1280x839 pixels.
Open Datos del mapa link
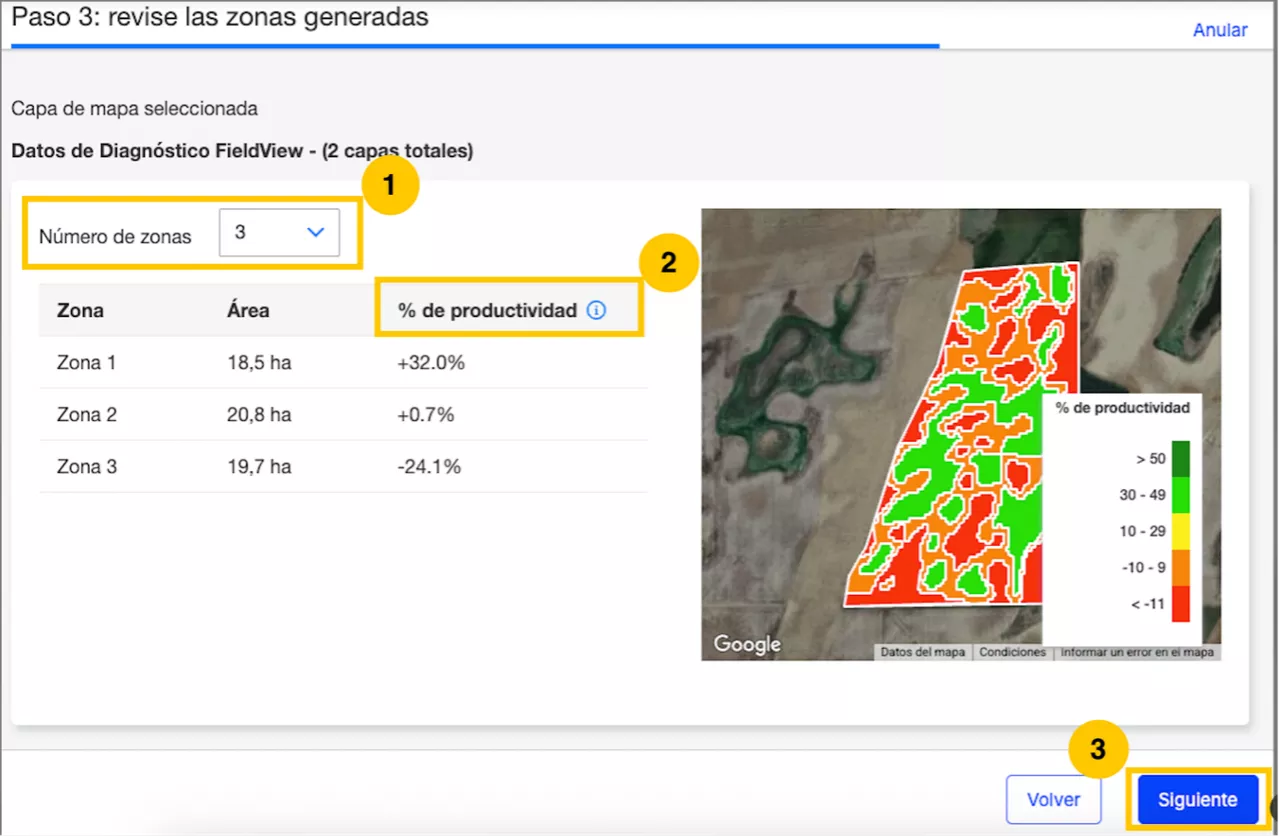(922, 652)
